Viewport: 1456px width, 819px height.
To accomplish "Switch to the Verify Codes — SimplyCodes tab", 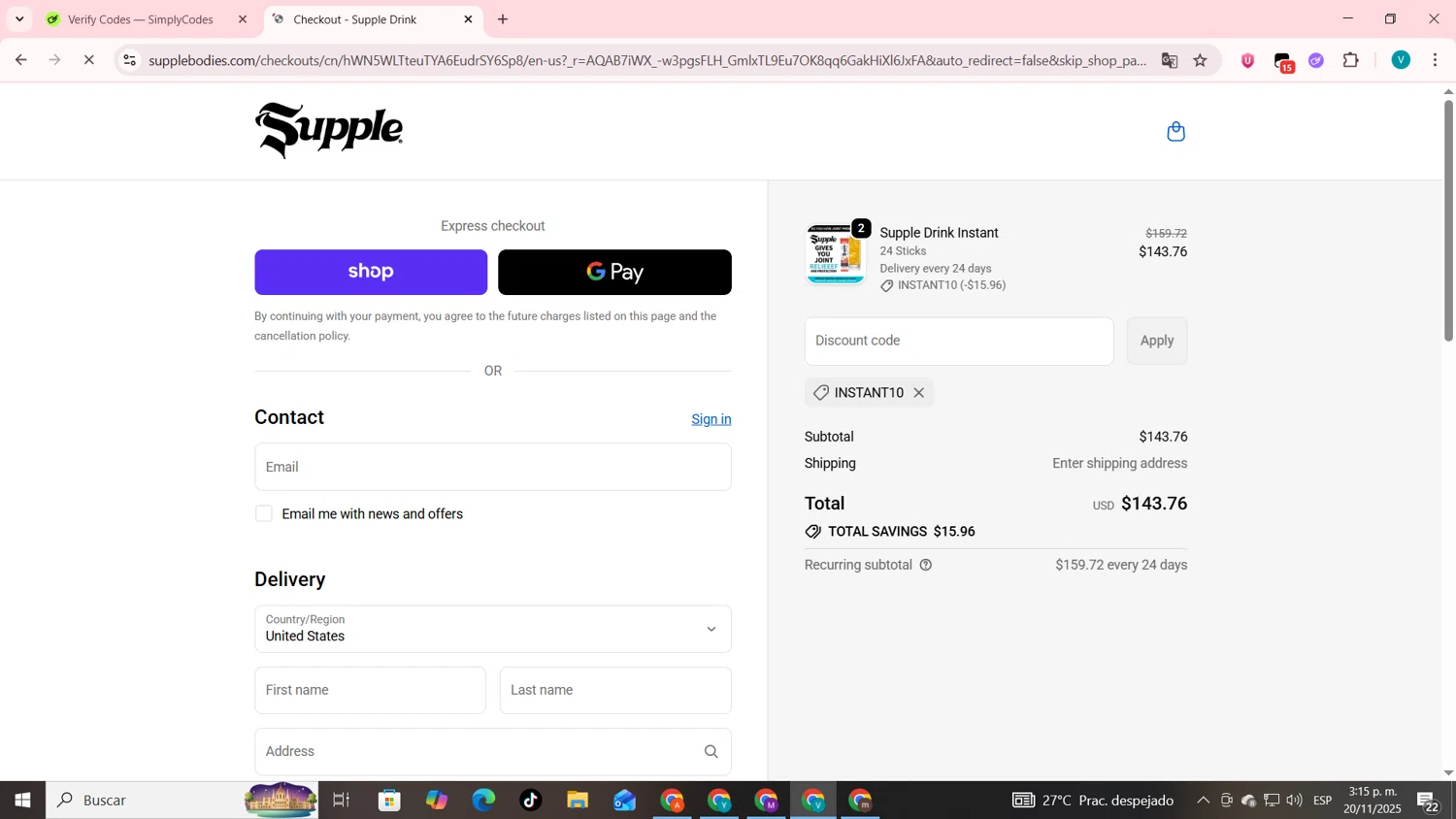I will click(141, 19).
